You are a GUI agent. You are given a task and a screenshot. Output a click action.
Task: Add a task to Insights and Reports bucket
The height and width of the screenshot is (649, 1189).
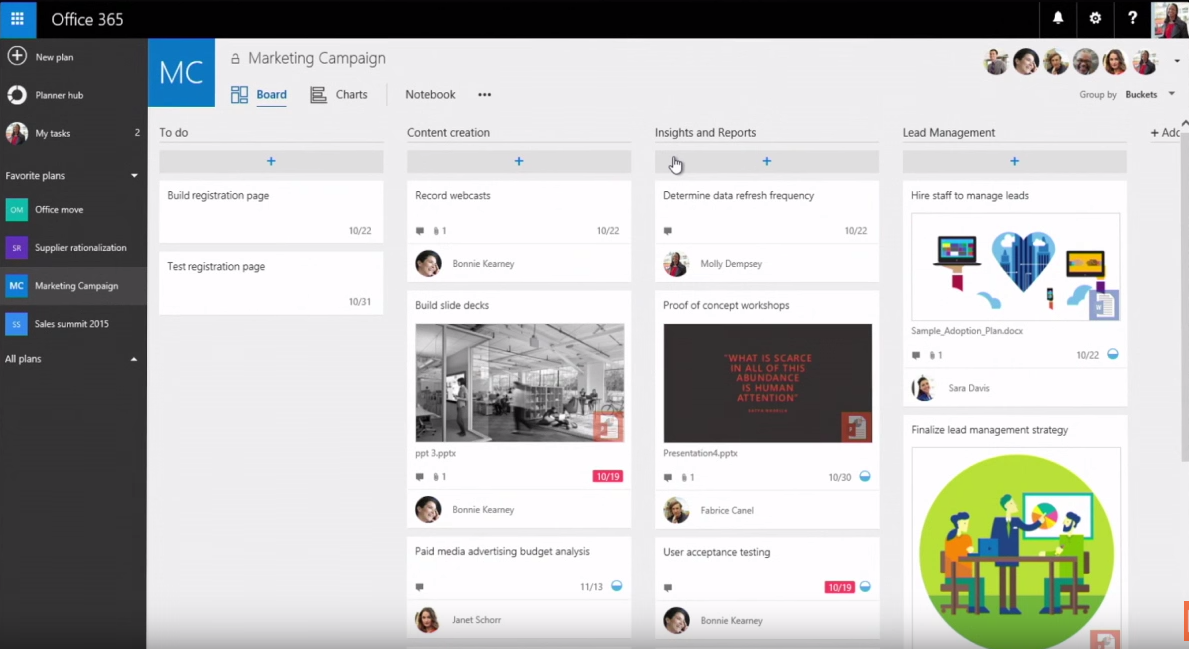tap(767, 161)
